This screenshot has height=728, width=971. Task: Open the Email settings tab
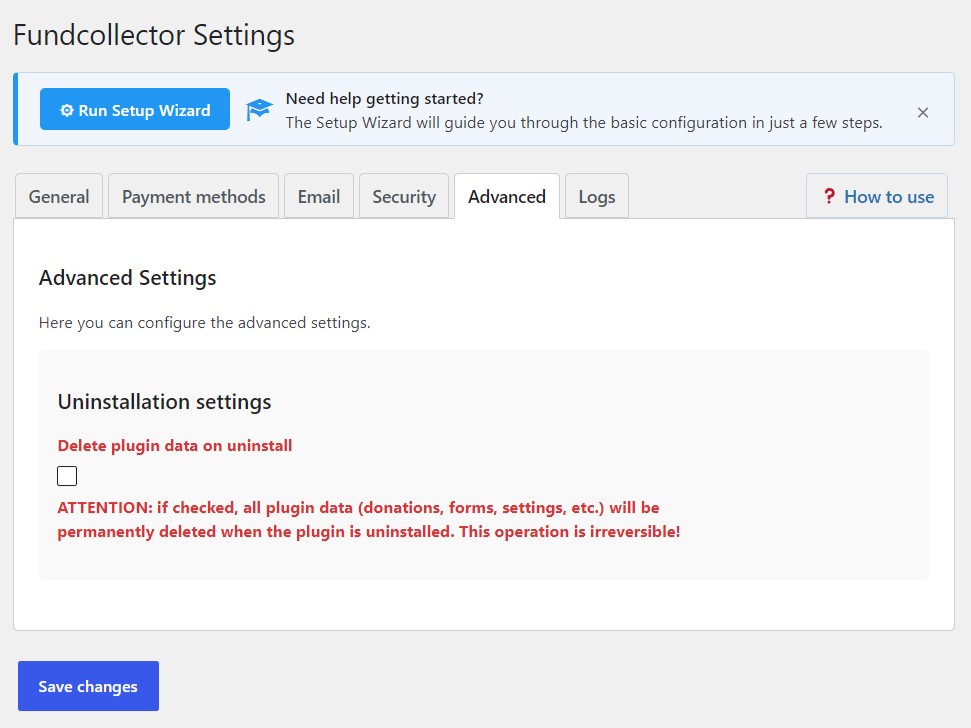pyautogui.click(x=319, y=196)
